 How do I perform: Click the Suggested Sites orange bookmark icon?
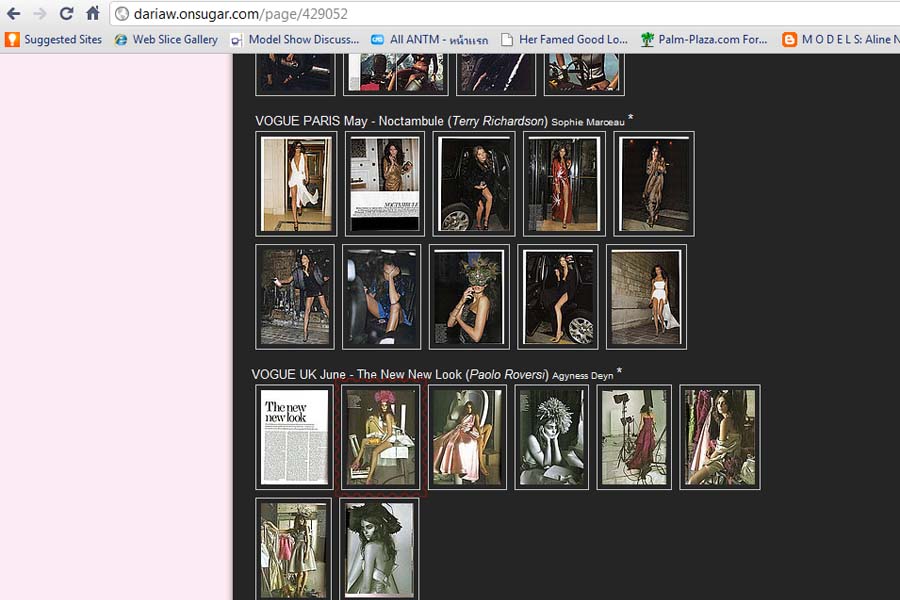point(12,40)
